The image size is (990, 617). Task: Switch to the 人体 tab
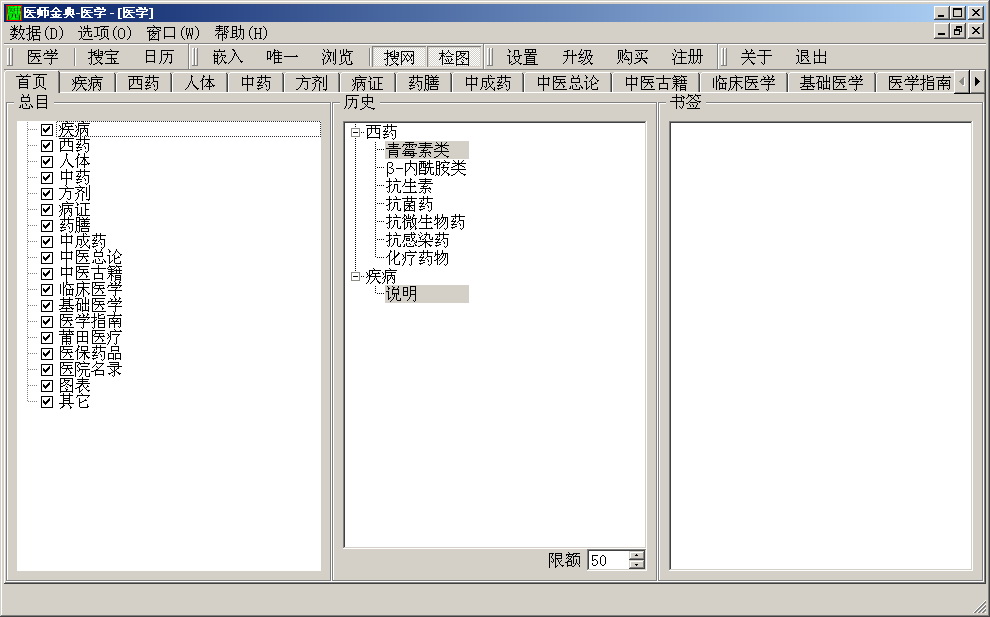pyautogui.click(x=200, y=83)
